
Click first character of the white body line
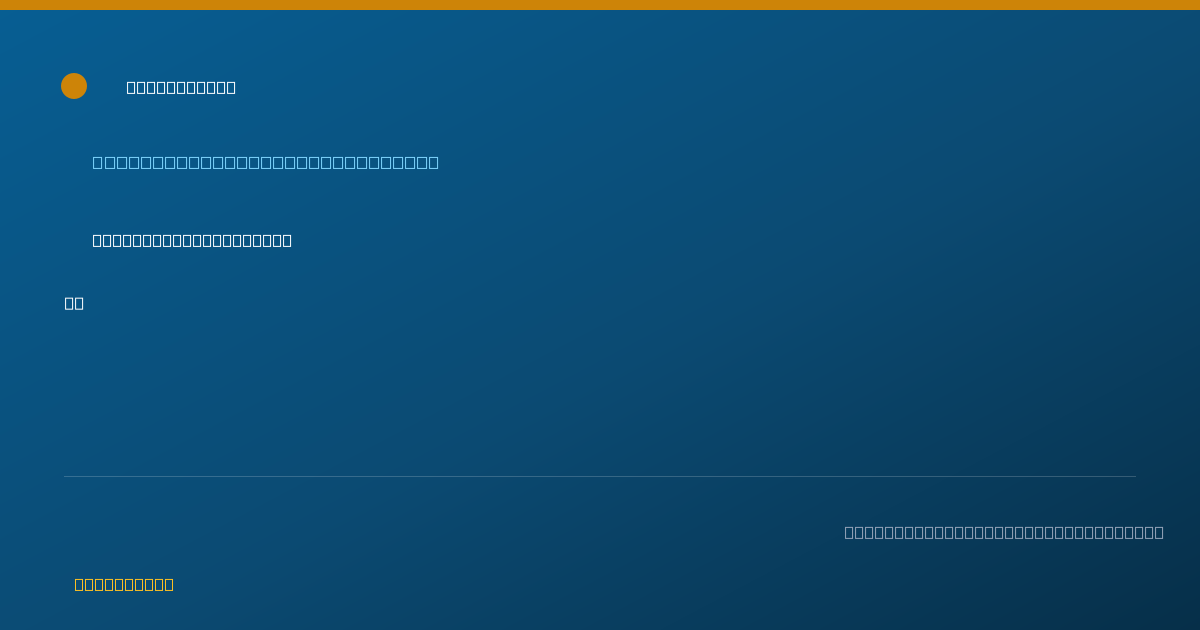pos(97,240)
